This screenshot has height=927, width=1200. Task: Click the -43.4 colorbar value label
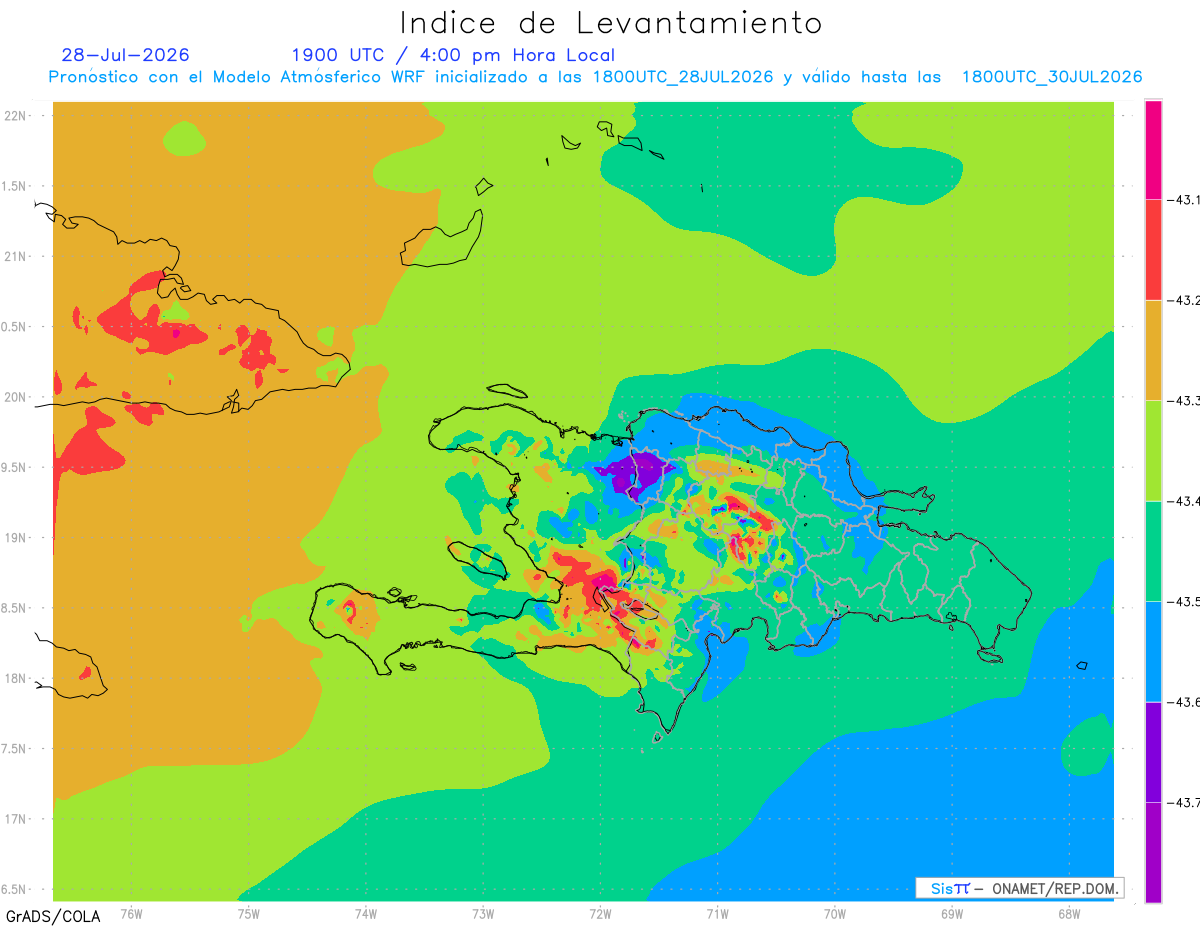(x=1183, y=501)
